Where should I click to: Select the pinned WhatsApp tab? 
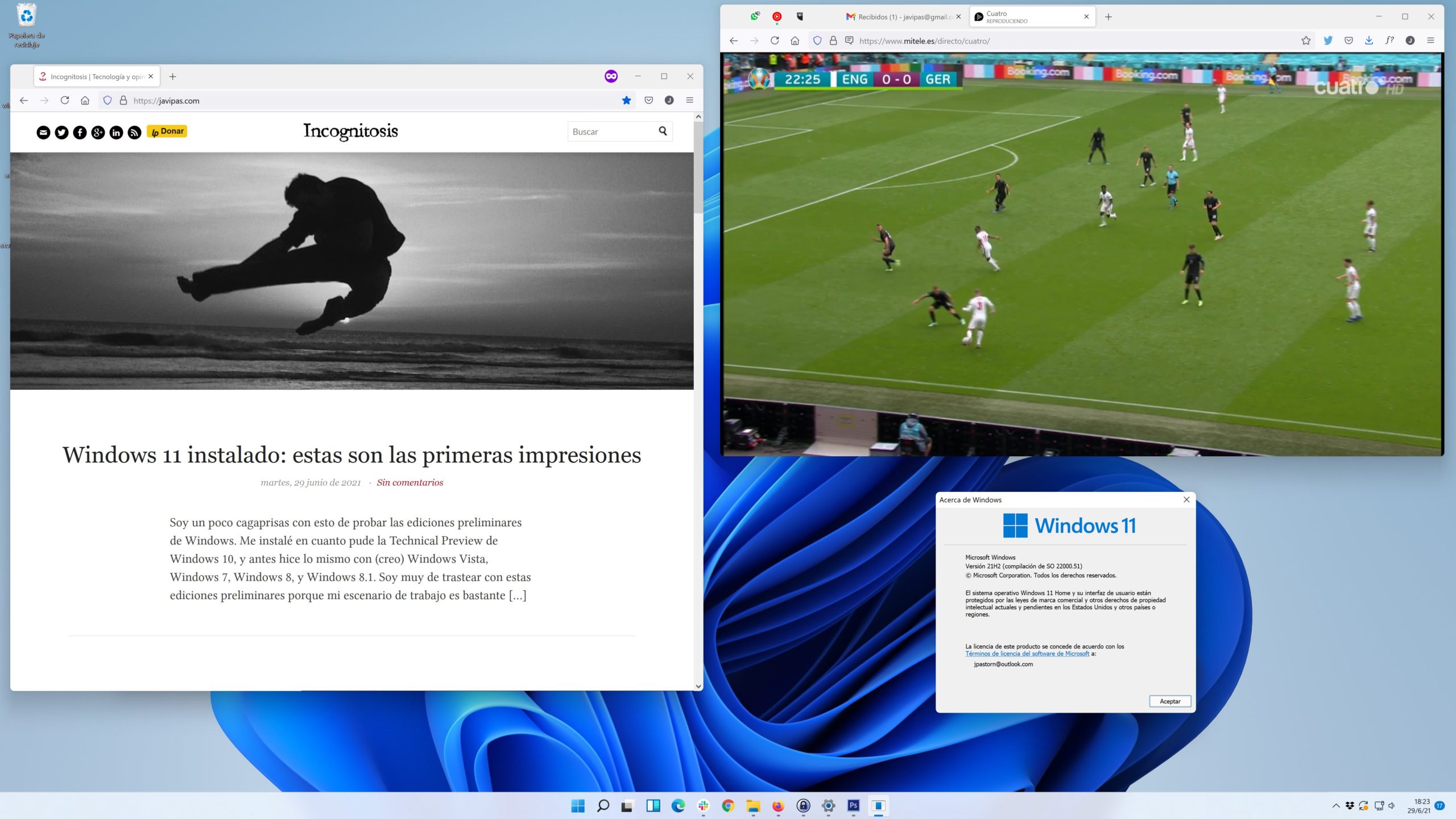[755, 17]
